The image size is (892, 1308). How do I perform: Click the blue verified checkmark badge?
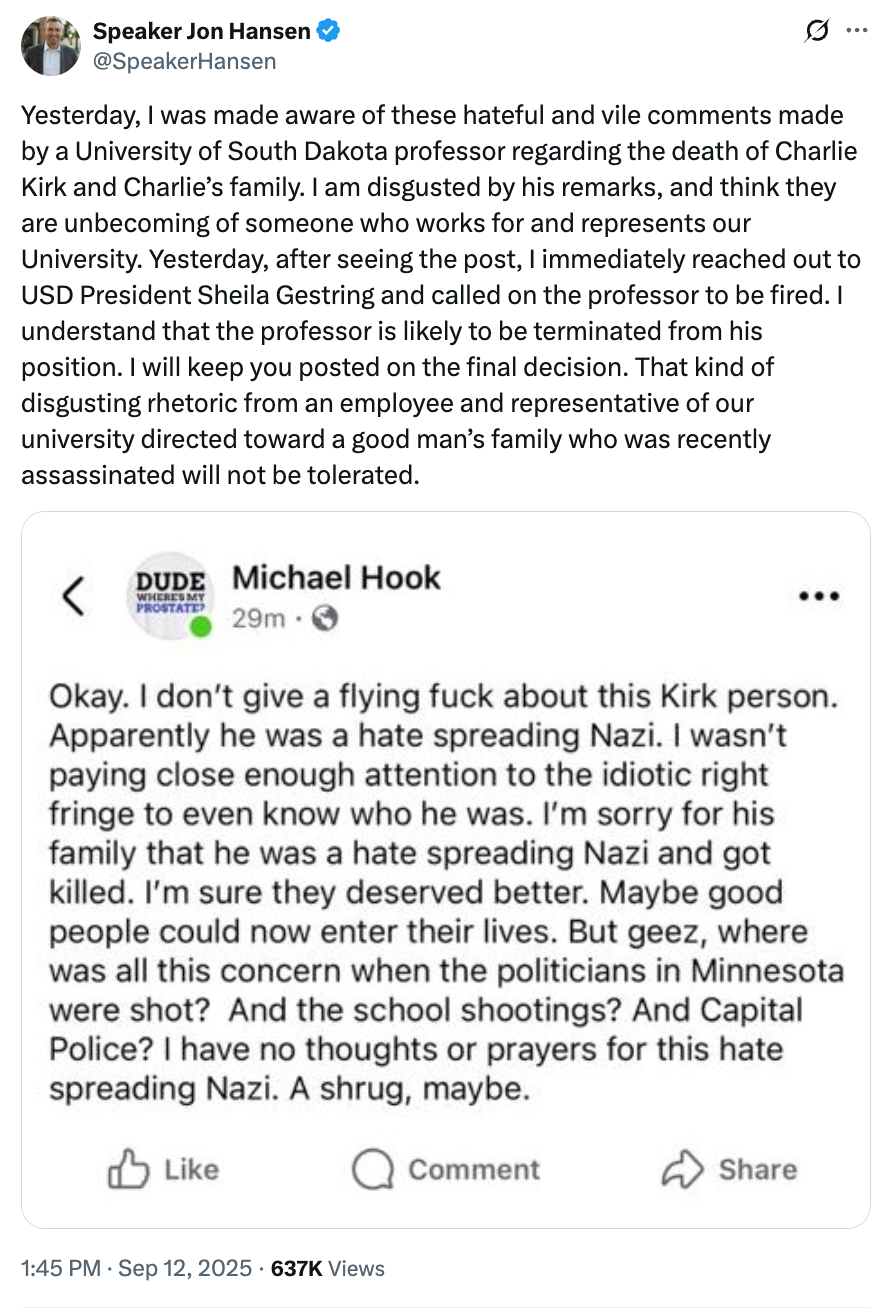click(328, 32)
